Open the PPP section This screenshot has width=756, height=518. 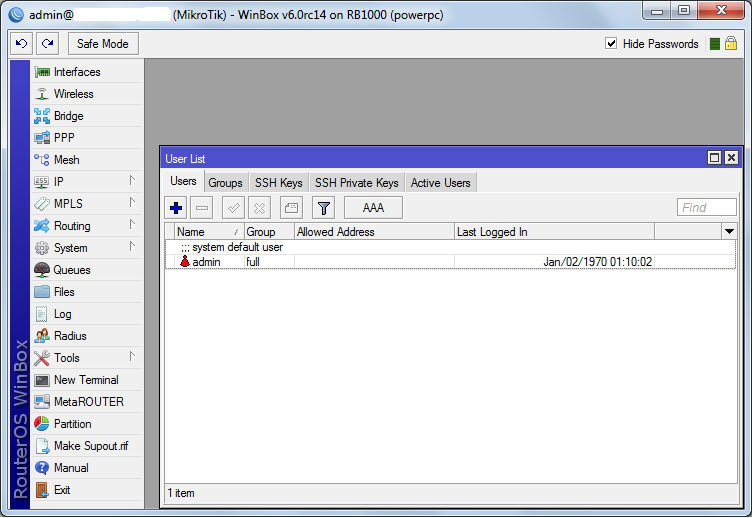(x=87, y=138)
